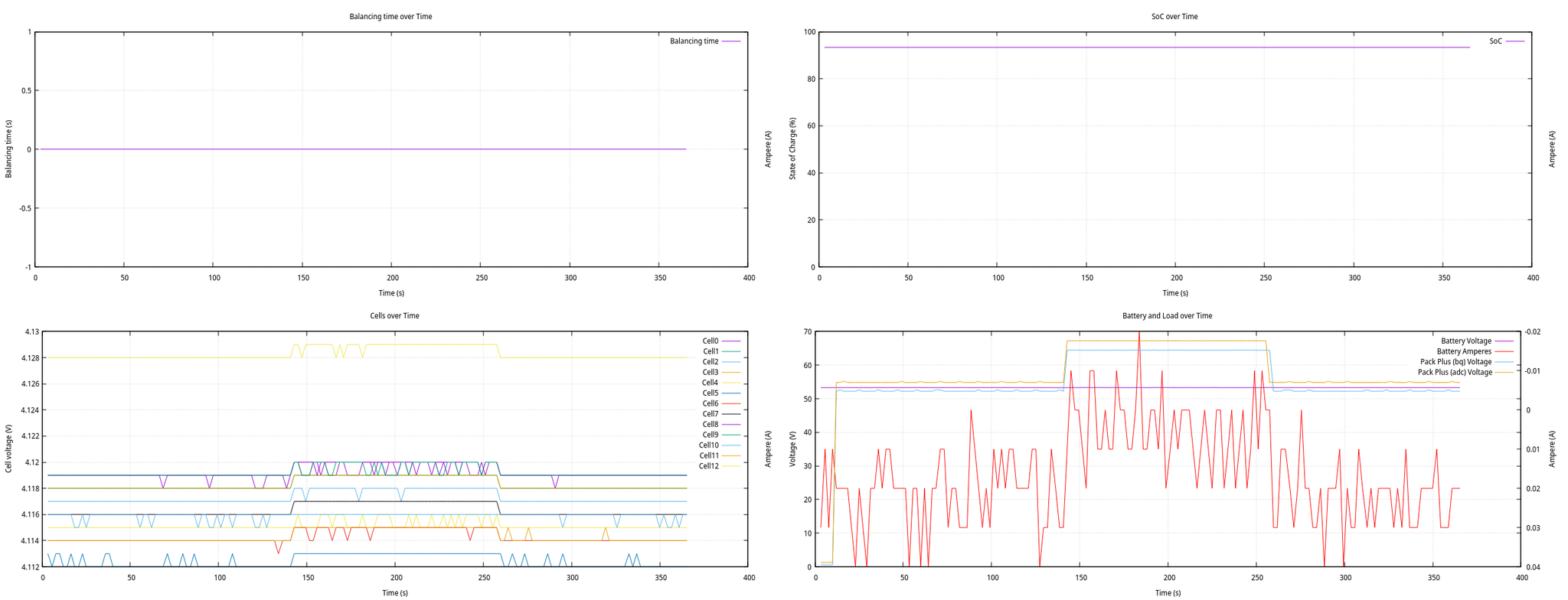Click the 4.124 tick on Cells plot
1568x600 pixels.
tap(31, 410)
